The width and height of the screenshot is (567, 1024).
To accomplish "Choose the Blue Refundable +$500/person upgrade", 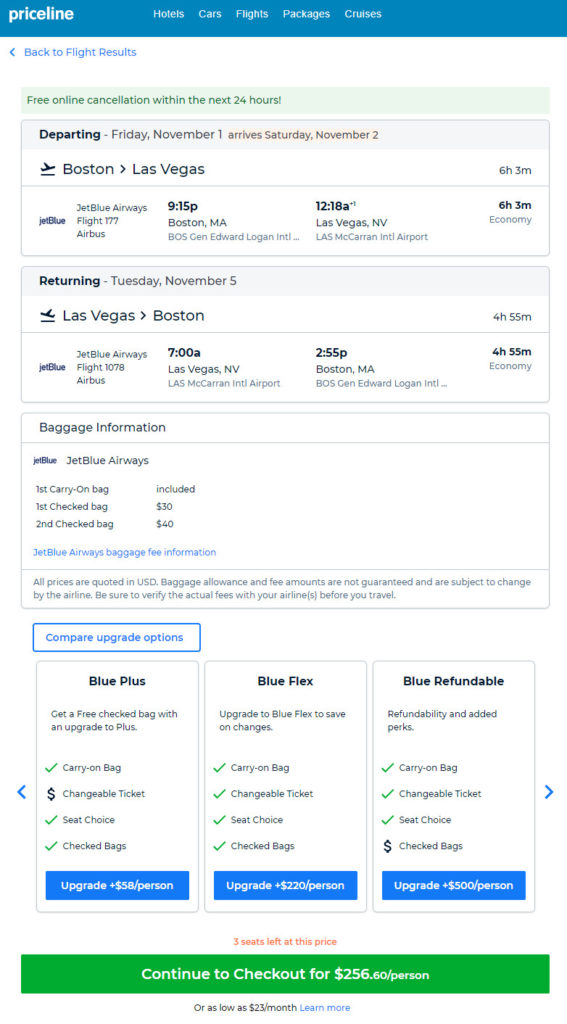I will tap(453, 886).
